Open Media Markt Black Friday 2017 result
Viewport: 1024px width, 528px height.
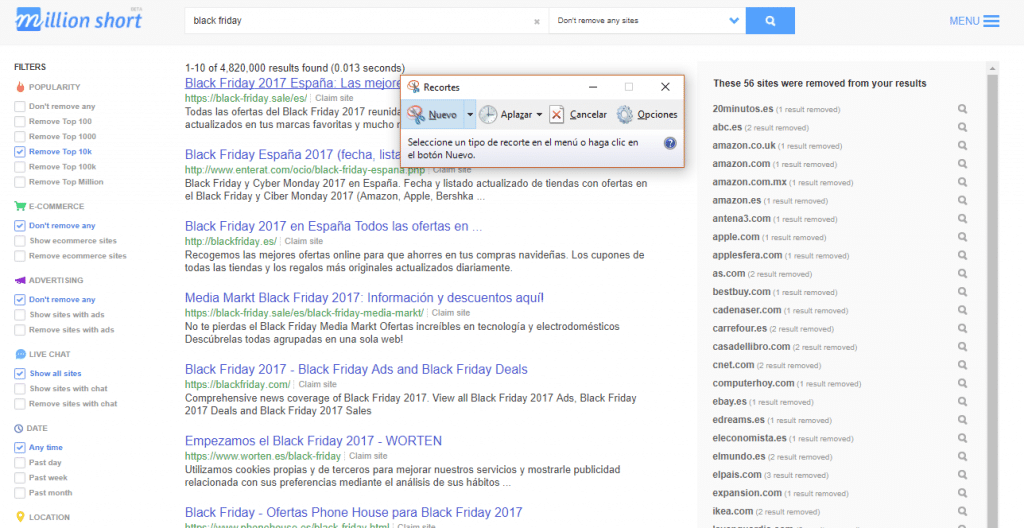point(364,298)
